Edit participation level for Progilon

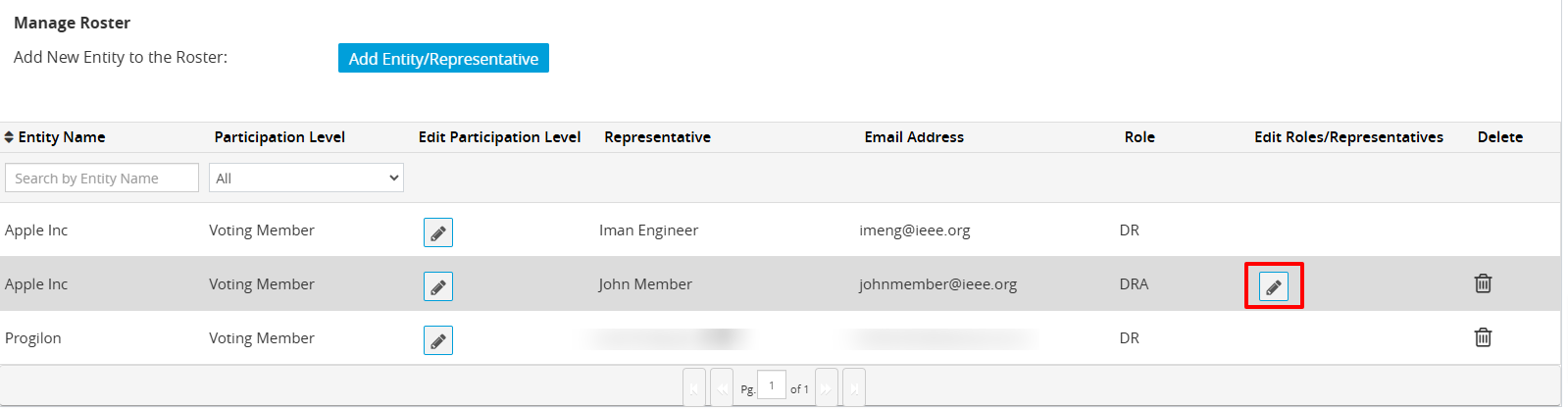tap(438, 340)
